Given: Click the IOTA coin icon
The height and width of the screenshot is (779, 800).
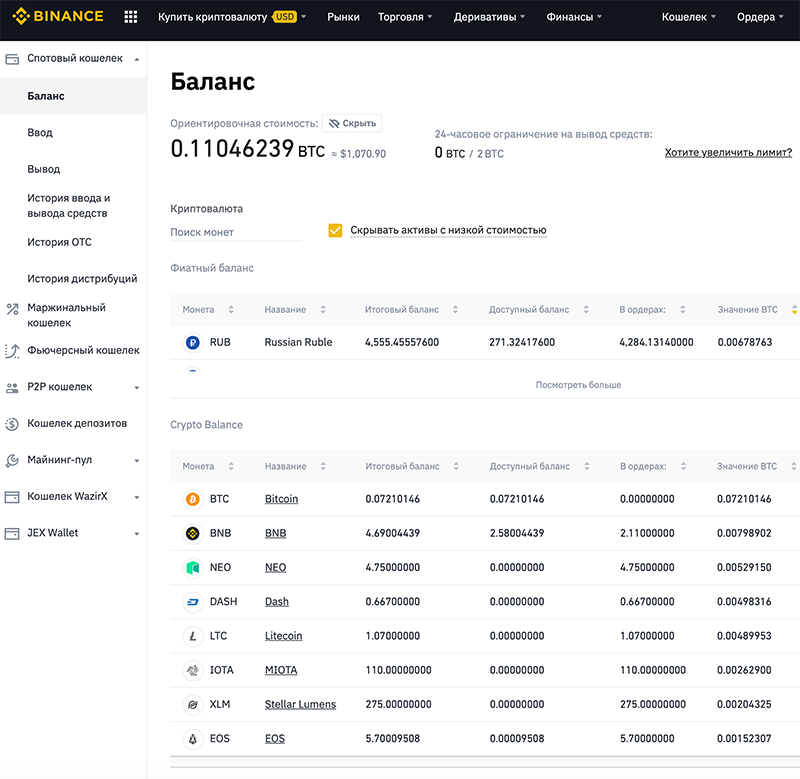Looking at the screenshot, I should pos(193,670).
